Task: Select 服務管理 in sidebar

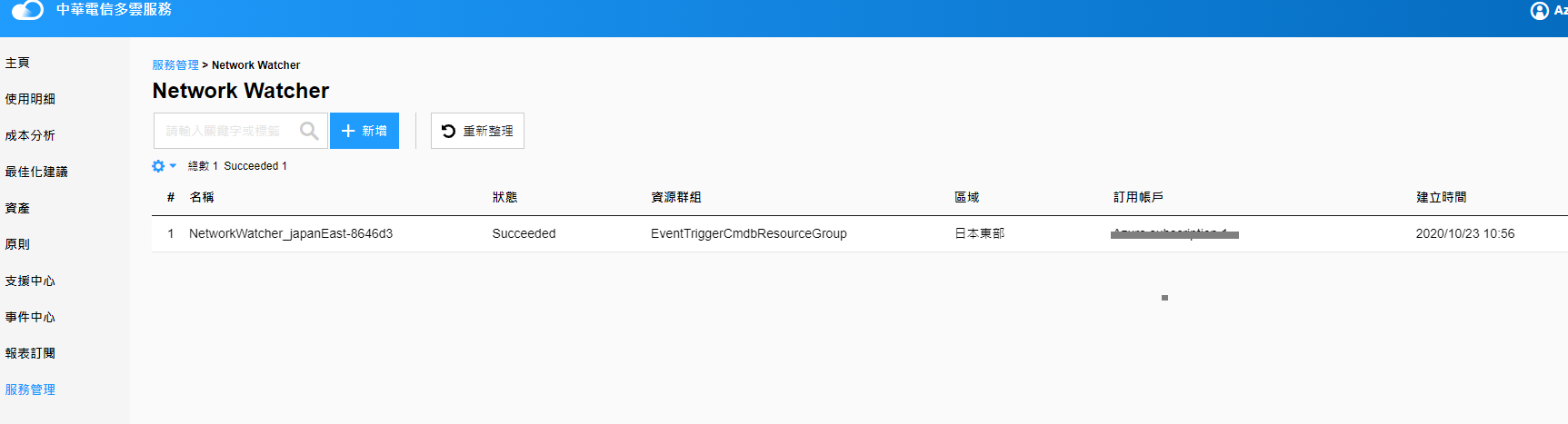Action: (x=30, y=389)
